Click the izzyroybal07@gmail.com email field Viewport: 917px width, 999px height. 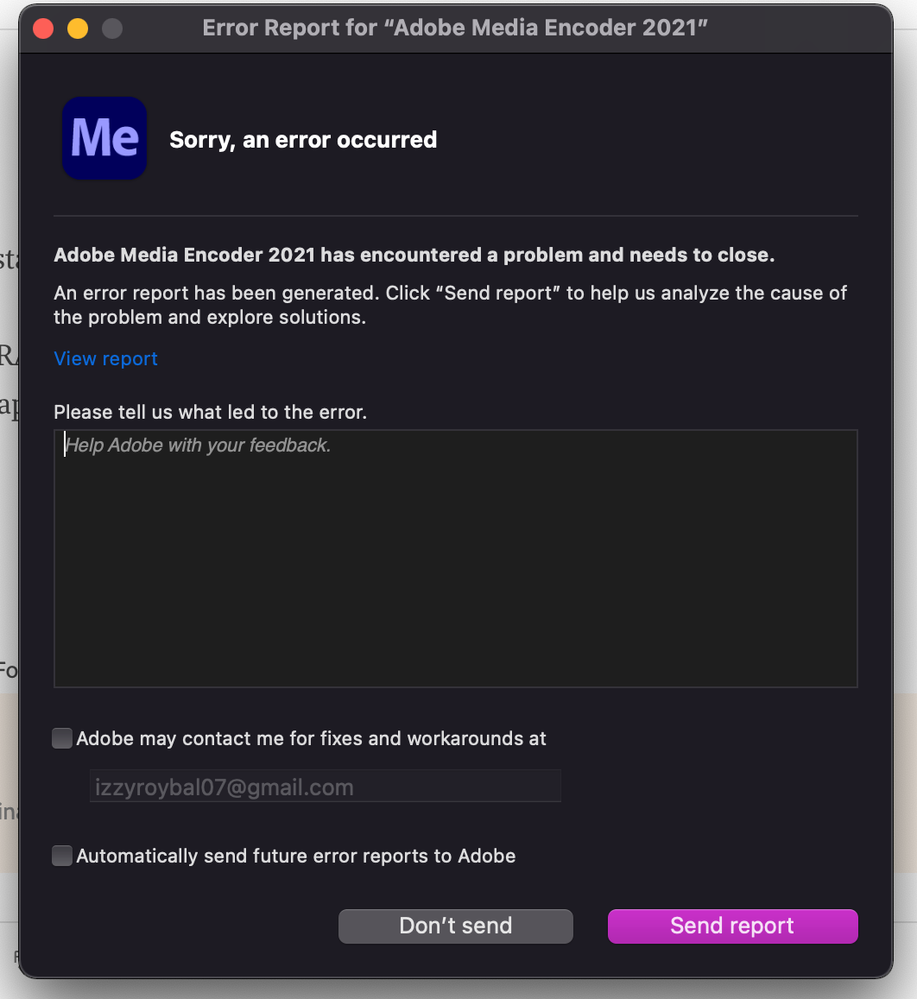325,787
